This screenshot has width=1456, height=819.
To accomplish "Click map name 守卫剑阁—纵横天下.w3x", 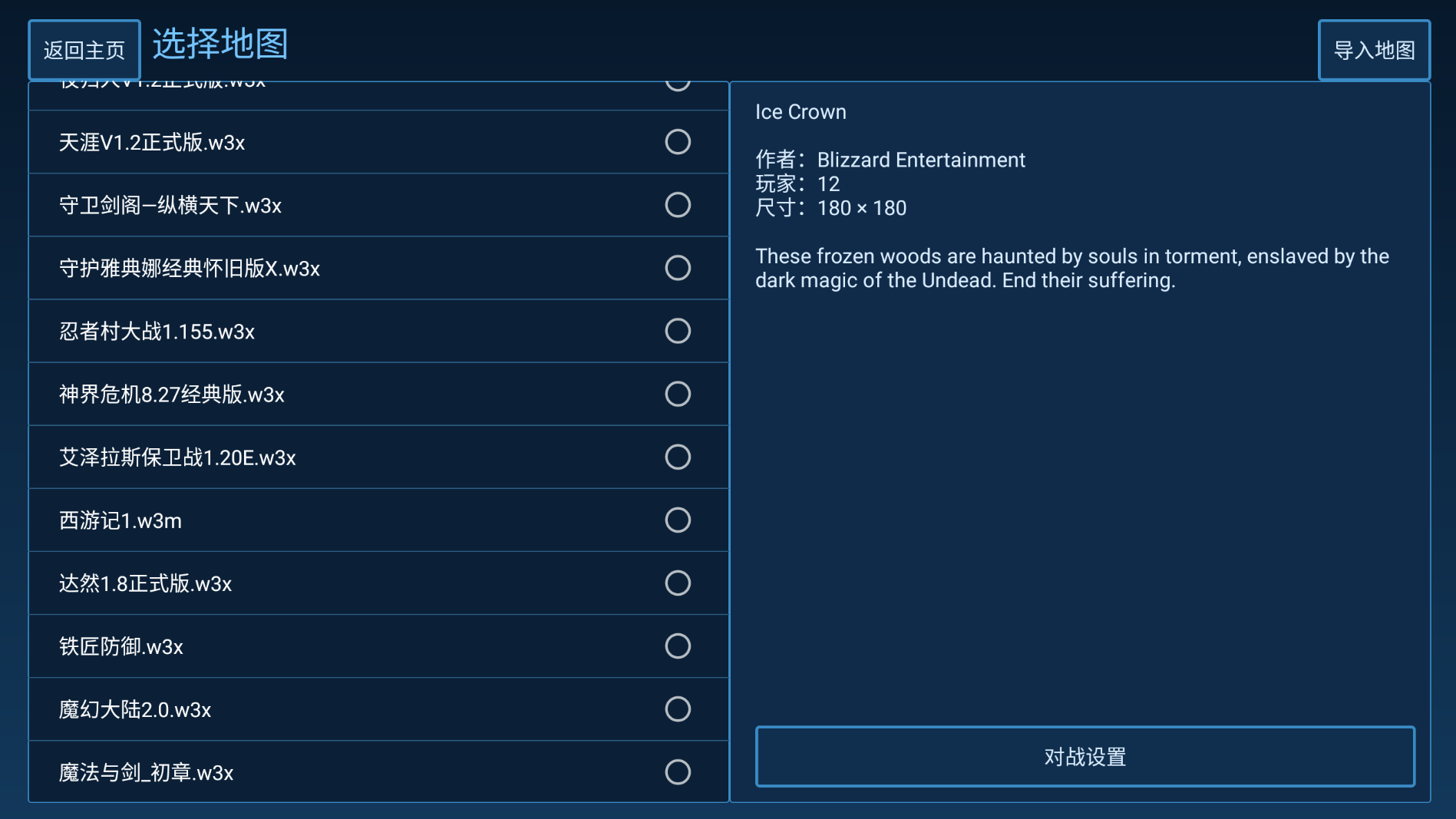I will click(x=170, y=206).
